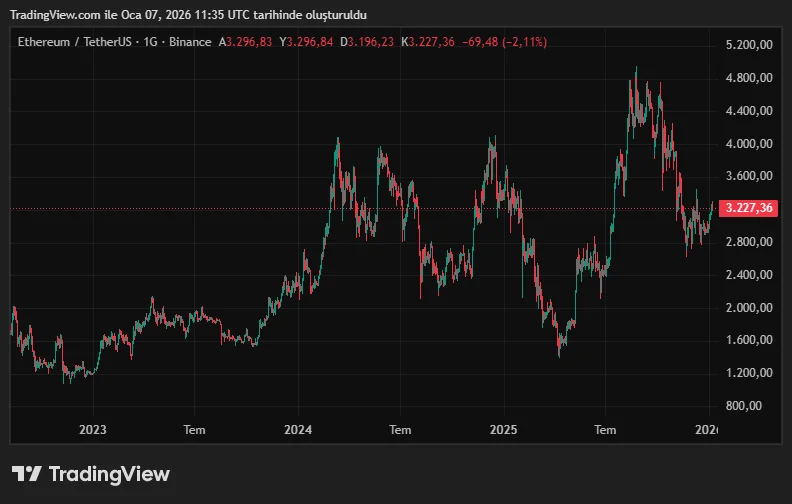The width and height of the screenshot is (792, 504).
Task: Click the high value Y3.296,84
Action: 306,42
